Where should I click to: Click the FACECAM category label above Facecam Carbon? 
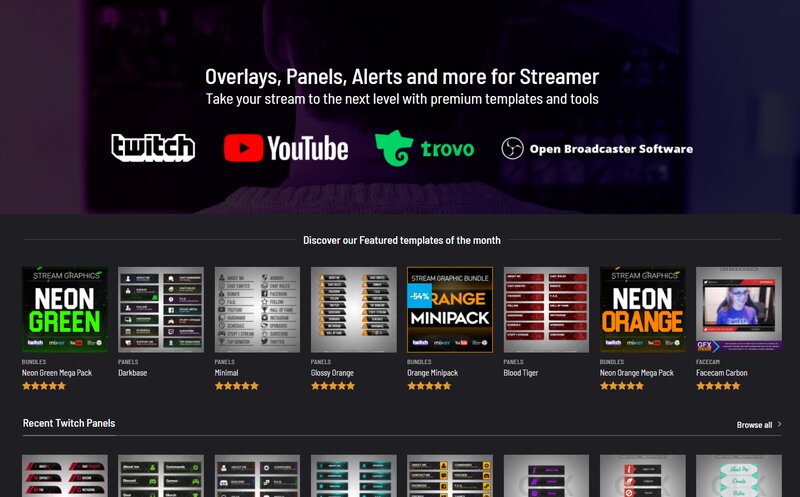pos(708,362)
